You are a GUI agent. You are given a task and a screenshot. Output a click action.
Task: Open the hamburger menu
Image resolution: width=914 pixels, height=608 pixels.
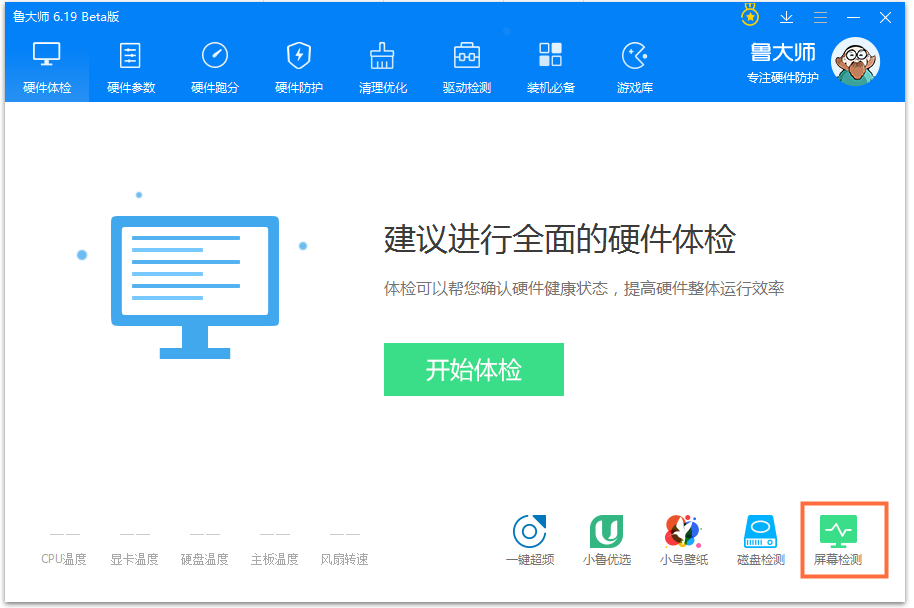(x=822, y=17)
